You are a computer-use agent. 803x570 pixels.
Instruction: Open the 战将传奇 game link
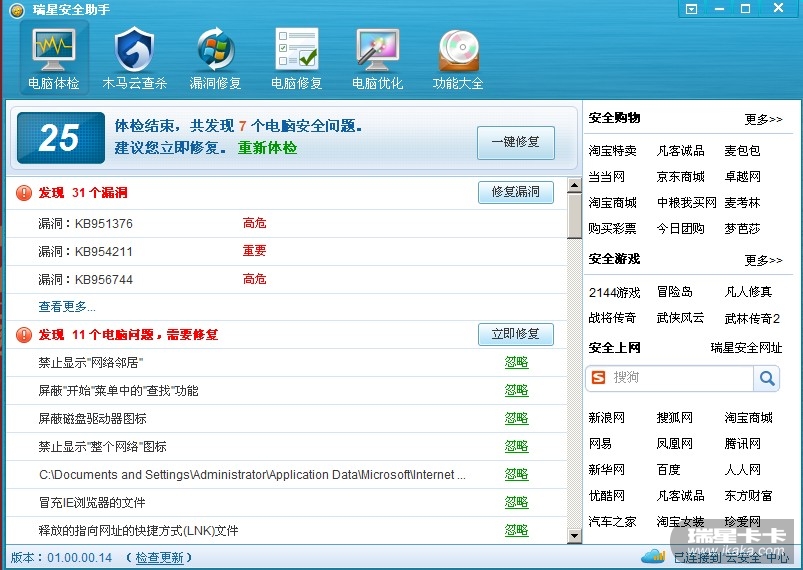coord(612,318)
